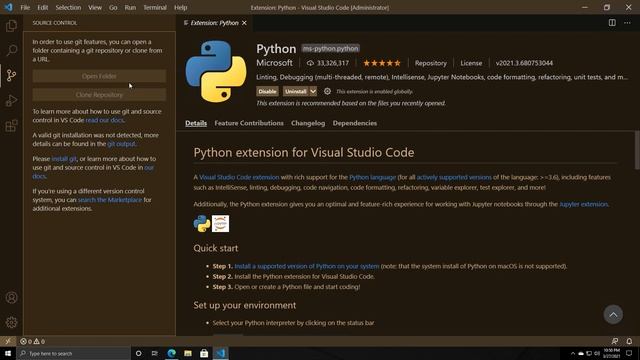Open the Explorer view in activity bar
The height and width of the screenshot is (360, 640).
click(x=11, y=26)
